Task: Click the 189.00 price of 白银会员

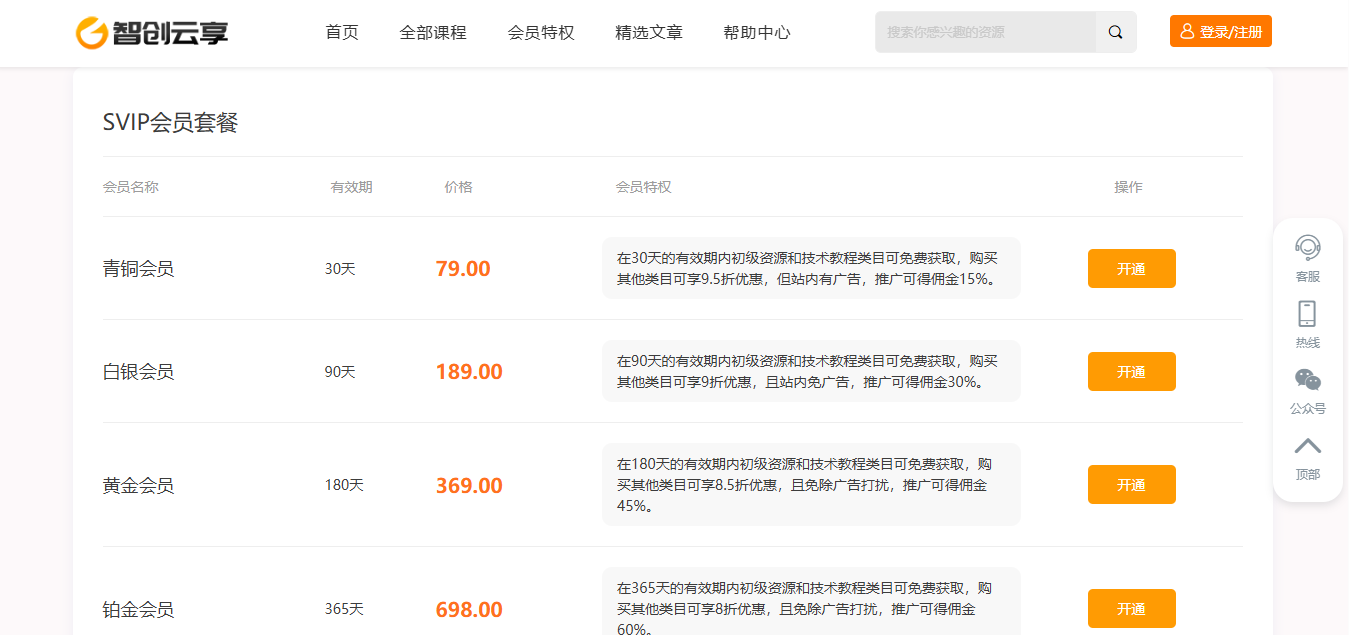Action: pos(469,372)
